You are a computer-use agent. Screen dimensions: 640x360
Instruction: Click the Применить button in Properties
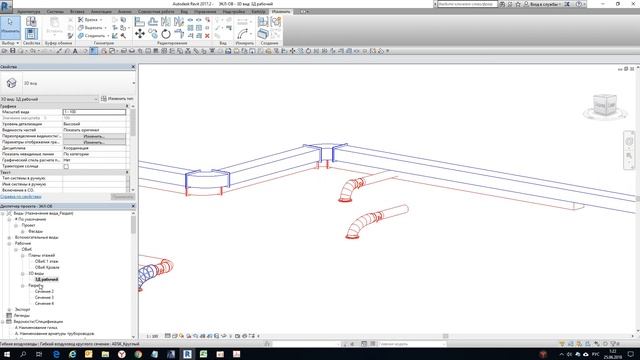122,197
